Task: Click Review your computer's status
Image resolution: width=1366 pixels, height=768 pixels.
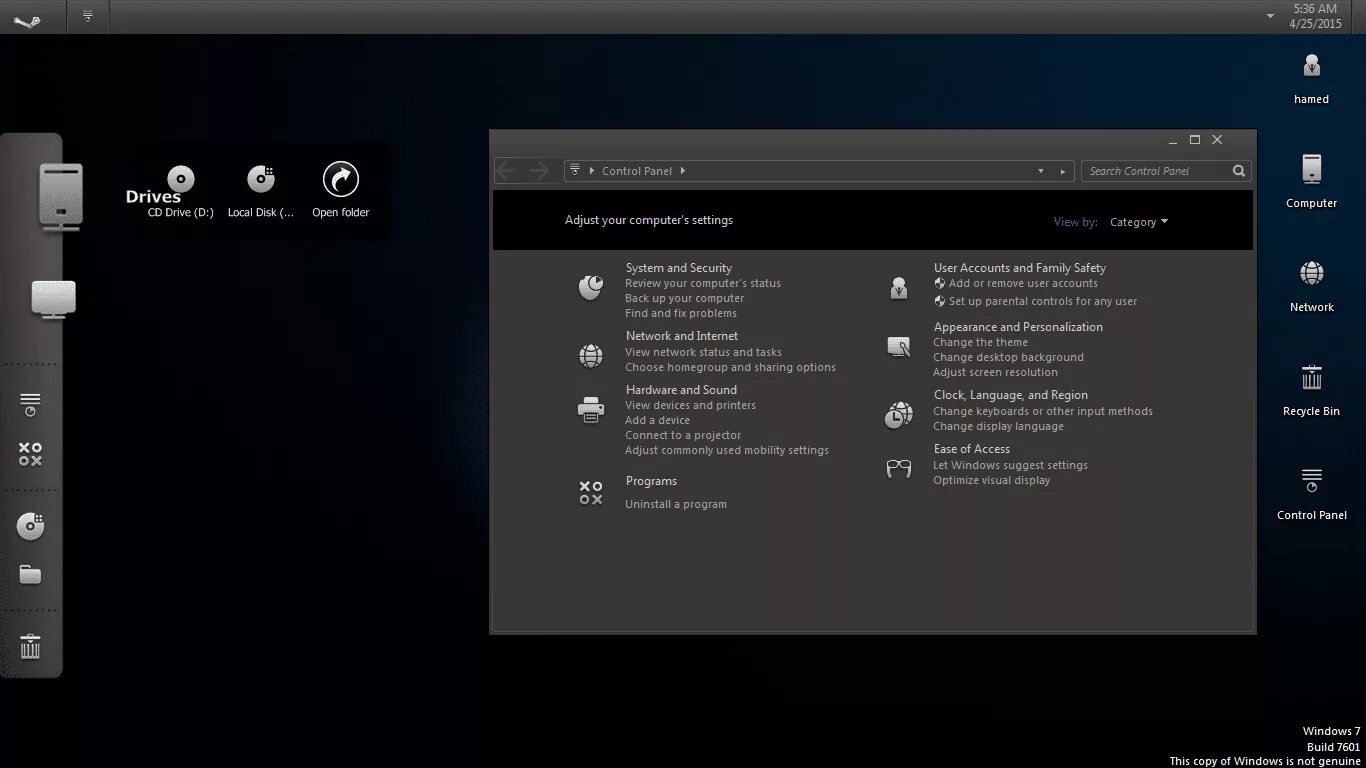Action: tap(703, 283)
